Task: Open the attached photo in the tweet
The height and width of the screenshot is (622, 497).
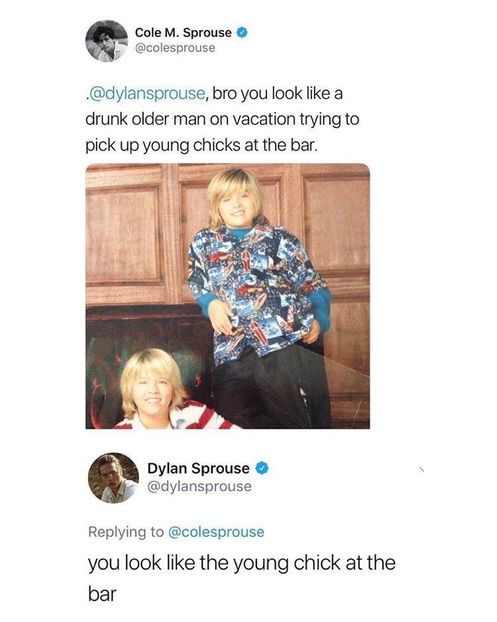Action: click(228, 296)
